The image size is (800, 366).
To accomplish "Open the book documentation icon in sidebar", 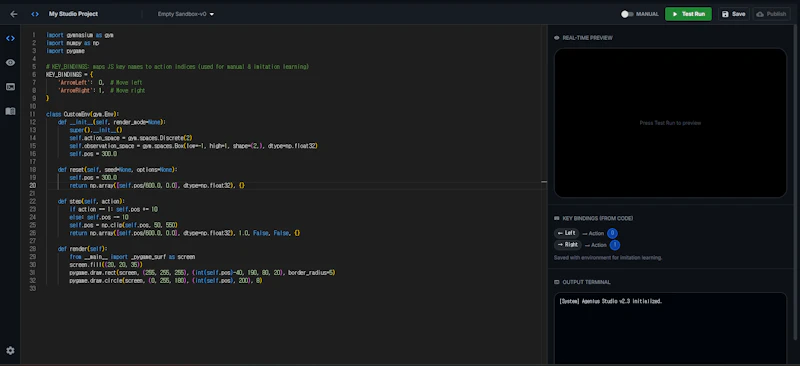I will [x=10, y=111].
